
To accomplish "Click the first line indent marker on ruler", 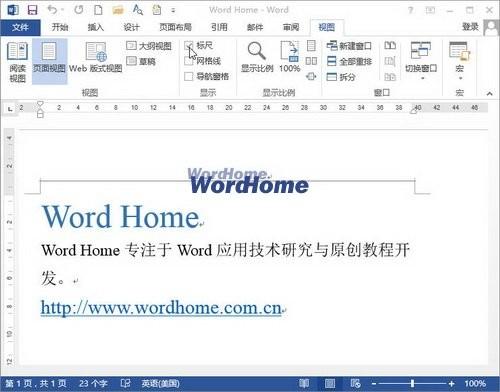I will point(40,104).
